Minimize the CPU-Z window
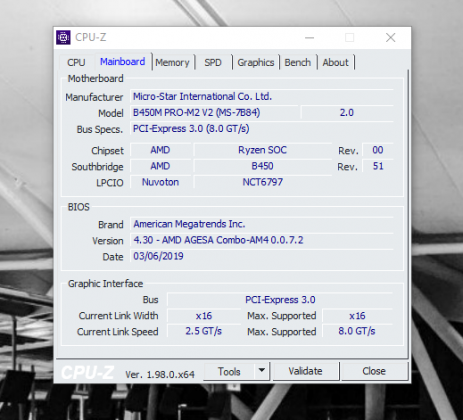Viewport: 463px width, 420px height. point(310,38)
